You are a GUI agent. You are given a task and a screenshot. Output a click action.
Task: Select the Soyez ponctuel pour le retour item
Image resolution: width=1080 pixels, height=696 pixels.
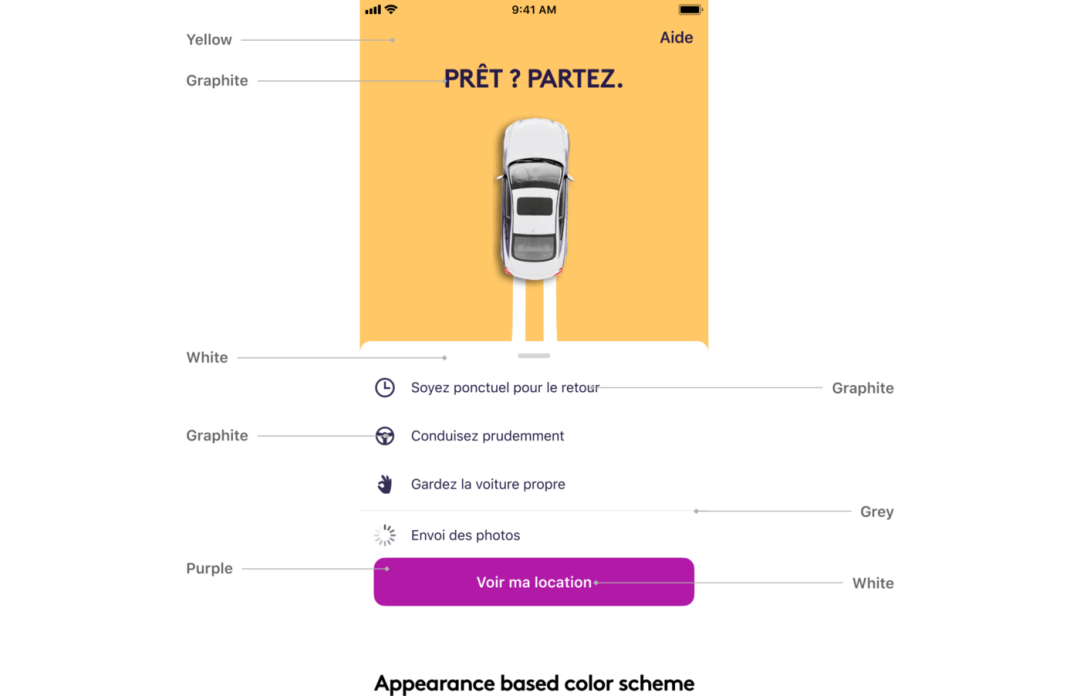(505, 388)
